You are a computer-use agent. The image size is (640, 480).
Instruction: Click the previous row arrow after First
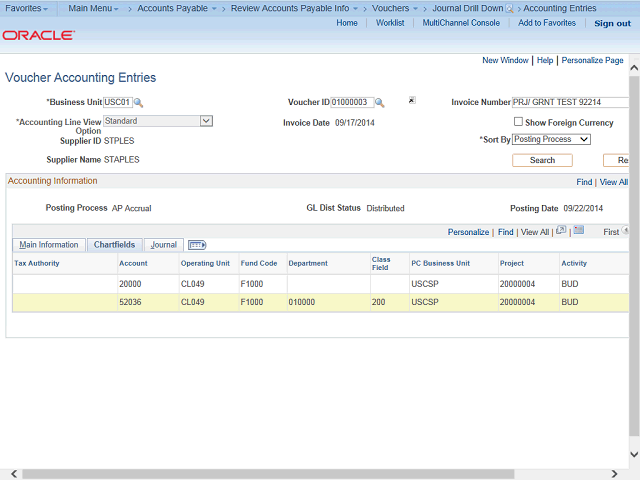point(625,231)
